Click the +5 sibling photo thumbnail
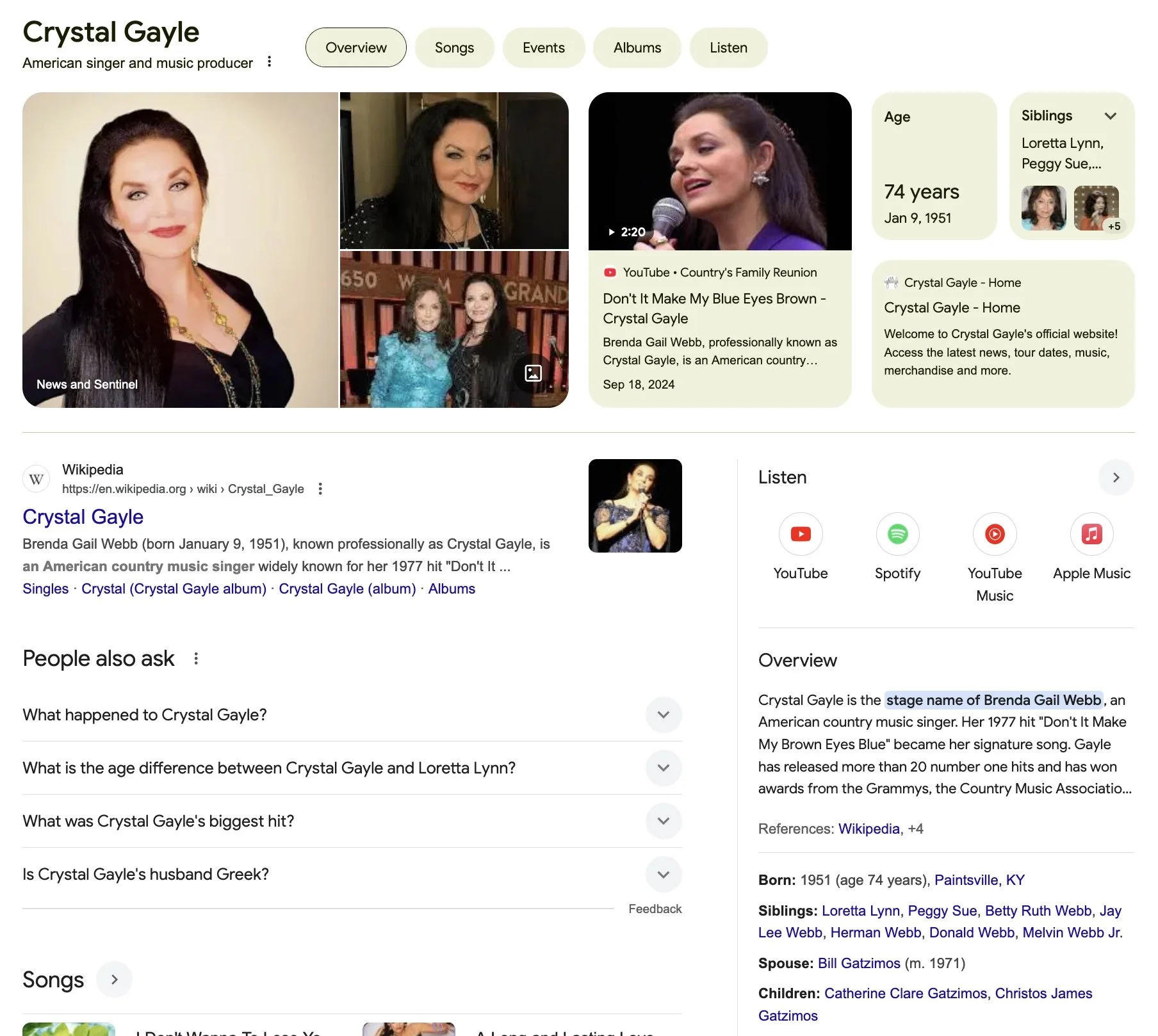 pyautogui.click(x=1096, y=208)
